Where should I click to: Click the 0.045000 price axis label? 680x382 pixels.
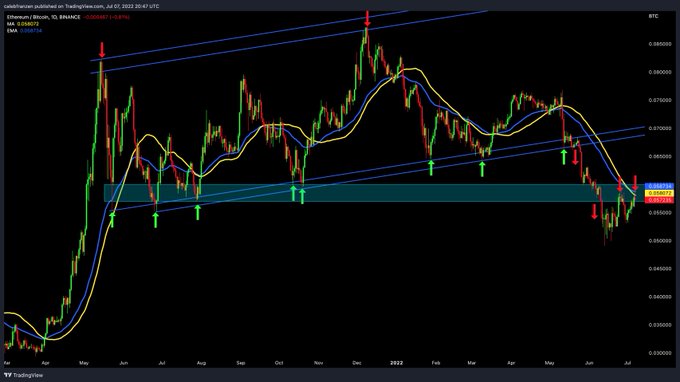(659, 269)
